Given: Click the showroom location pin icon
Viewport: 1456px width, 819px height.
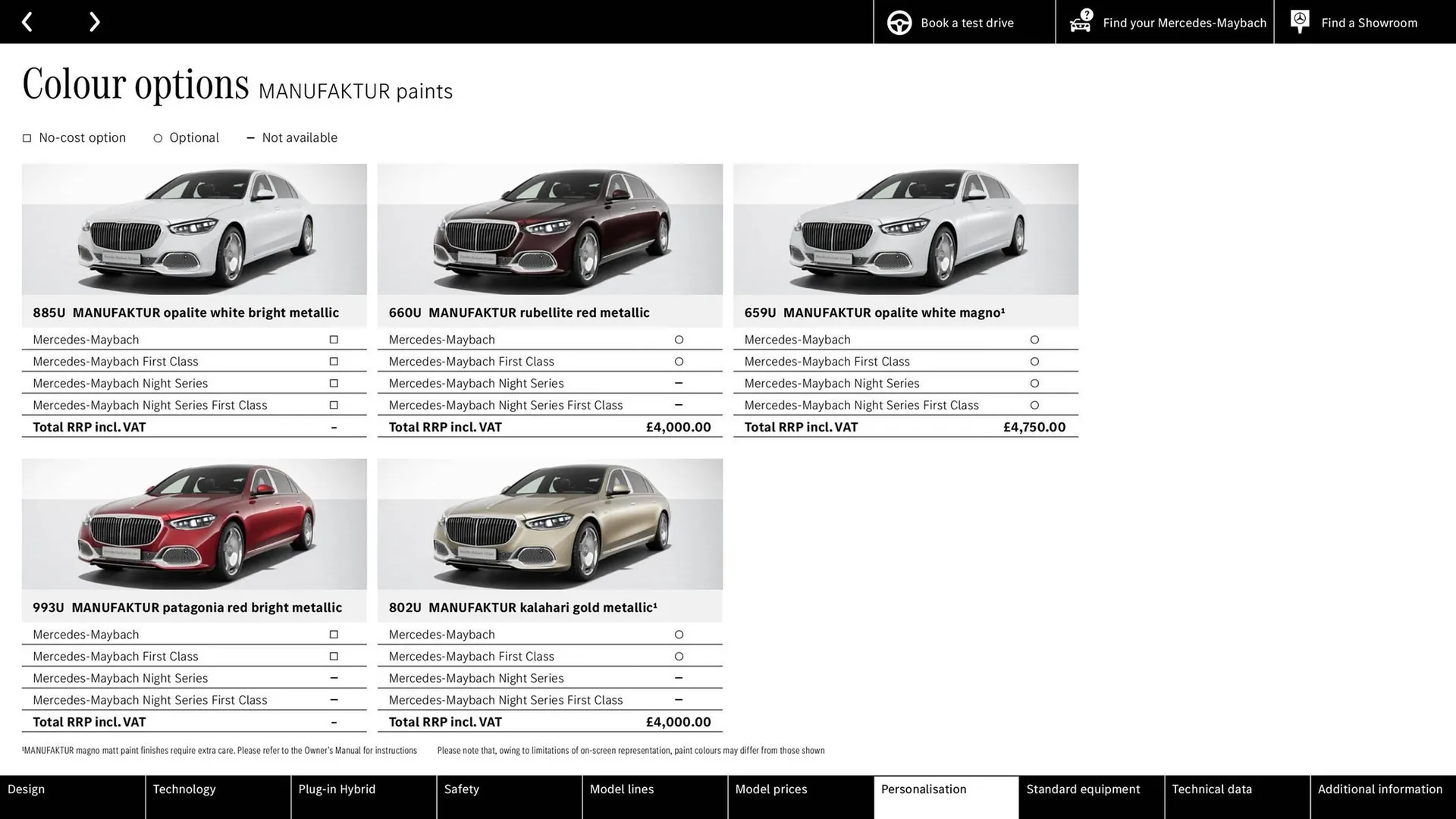Looking at the screenshot, I should (x=1299, y=21).
